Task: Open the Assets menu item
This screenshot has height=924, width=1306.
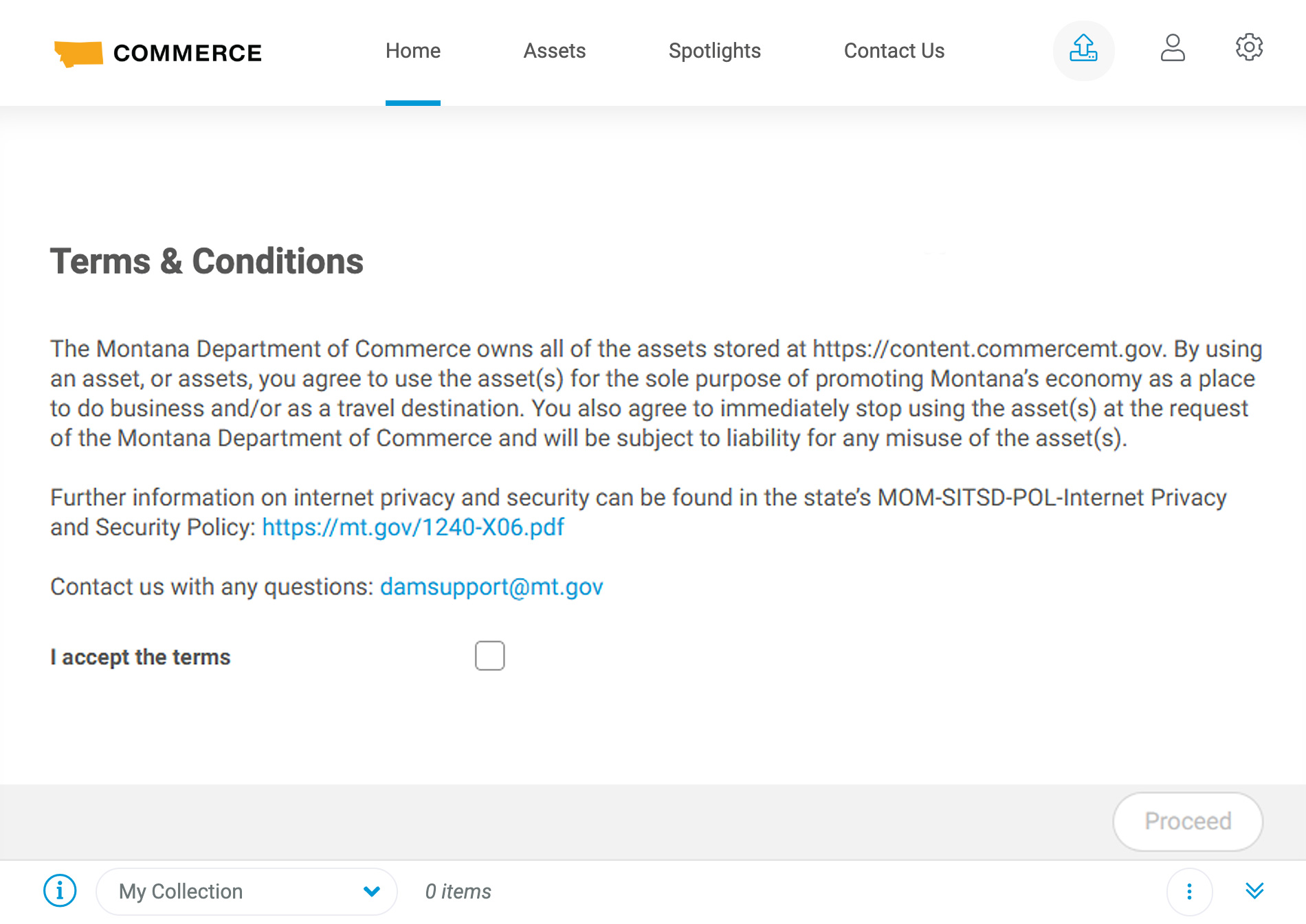Action: [x=554, y=51]
